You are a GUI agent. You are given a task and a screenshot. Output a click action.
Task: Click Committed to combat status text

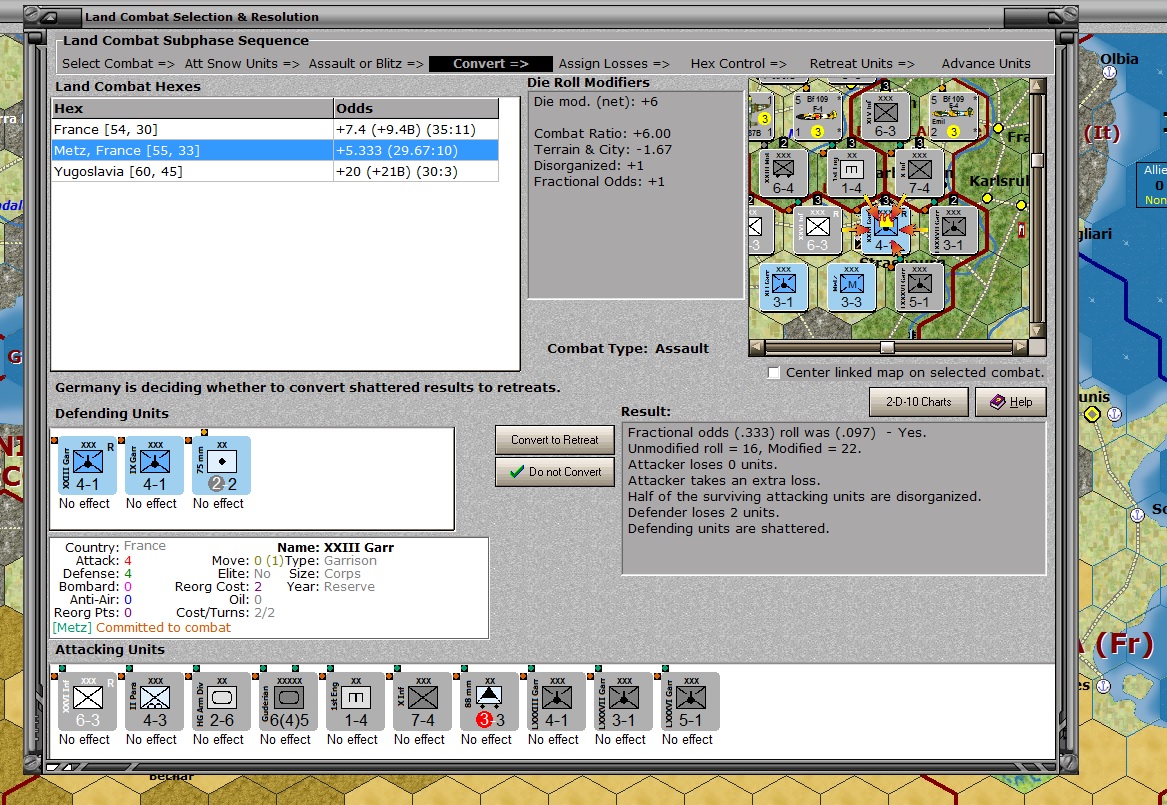point(163,628)
